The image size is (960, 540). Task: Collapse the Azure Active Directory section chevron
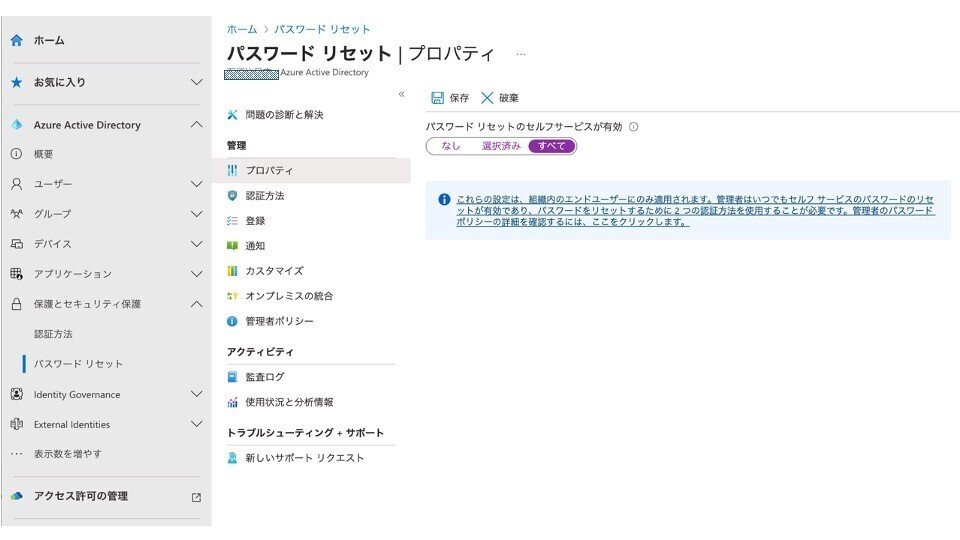pos(196,124)
